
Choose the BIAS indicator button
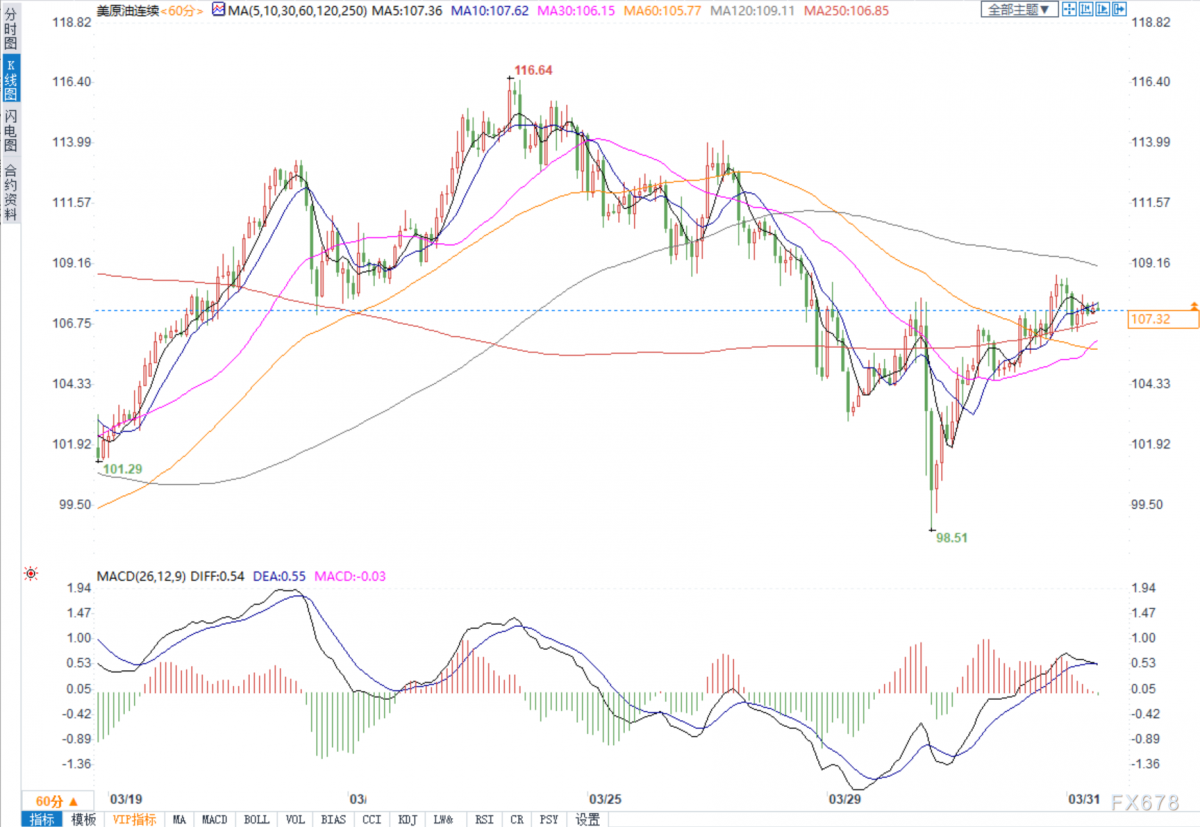(333, 819)
